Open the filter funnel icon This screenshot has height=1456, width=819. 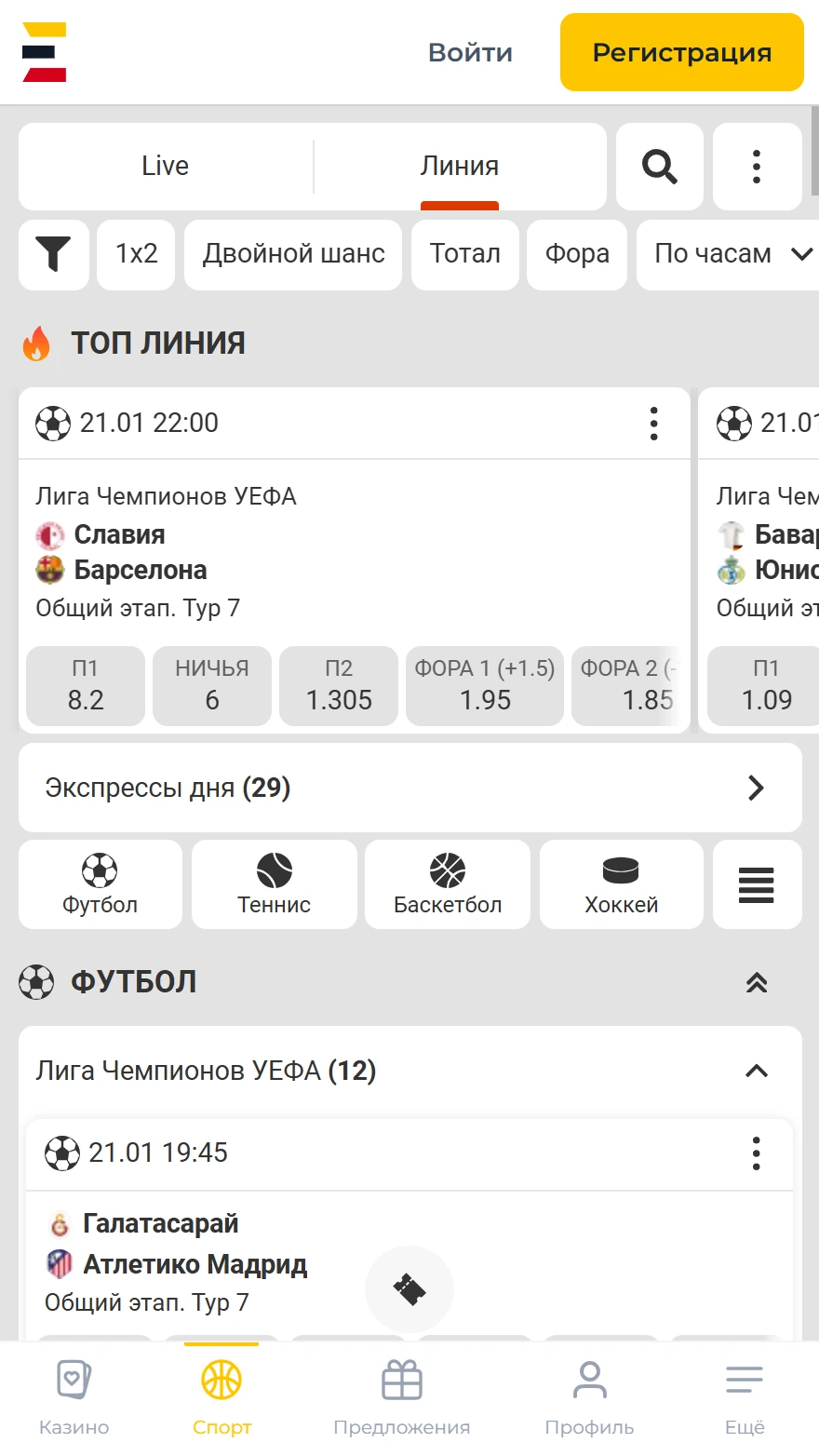53,254
